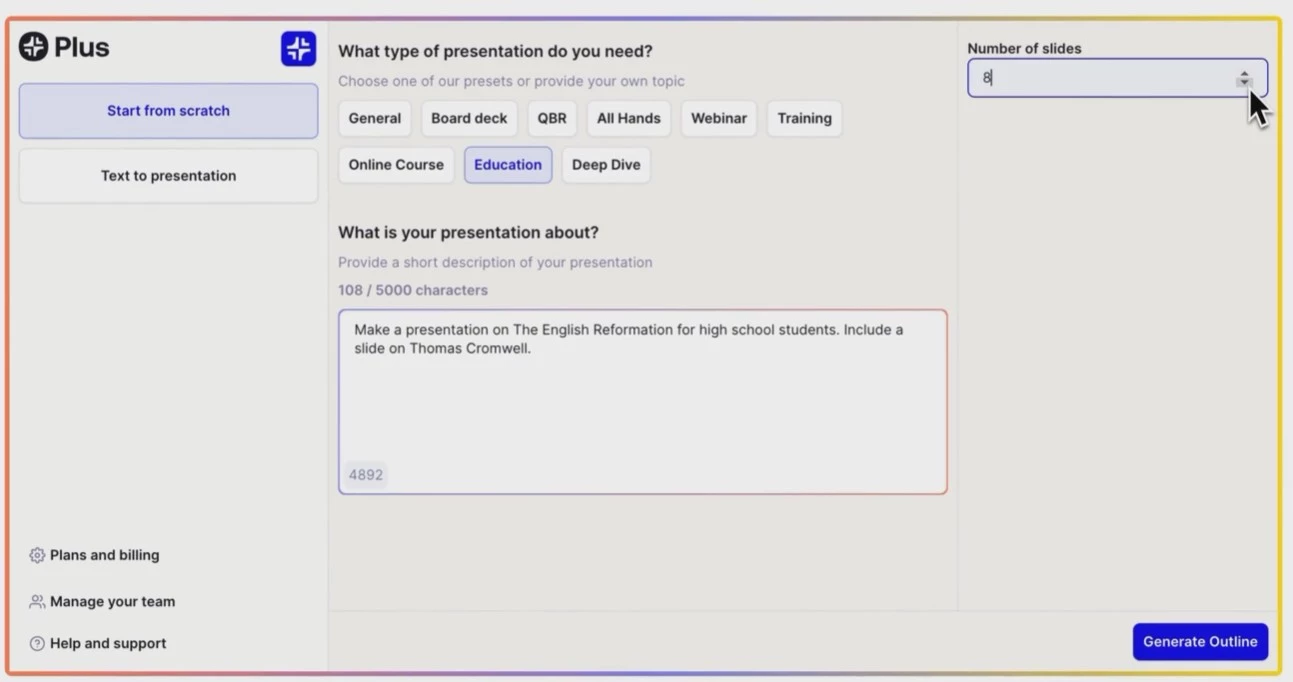Click the Help and support question icon
This screenshot has width=1293, height=682.
(37, 643)
